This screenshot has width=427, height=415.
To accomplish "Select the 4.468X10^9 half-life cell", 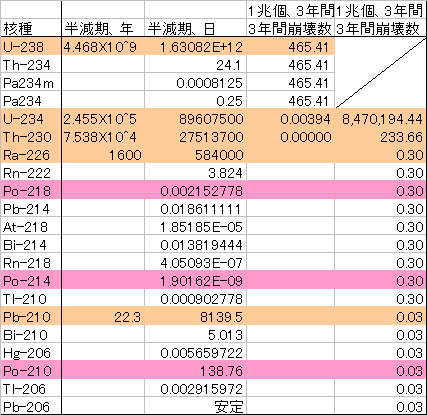I will click(103, 47).
